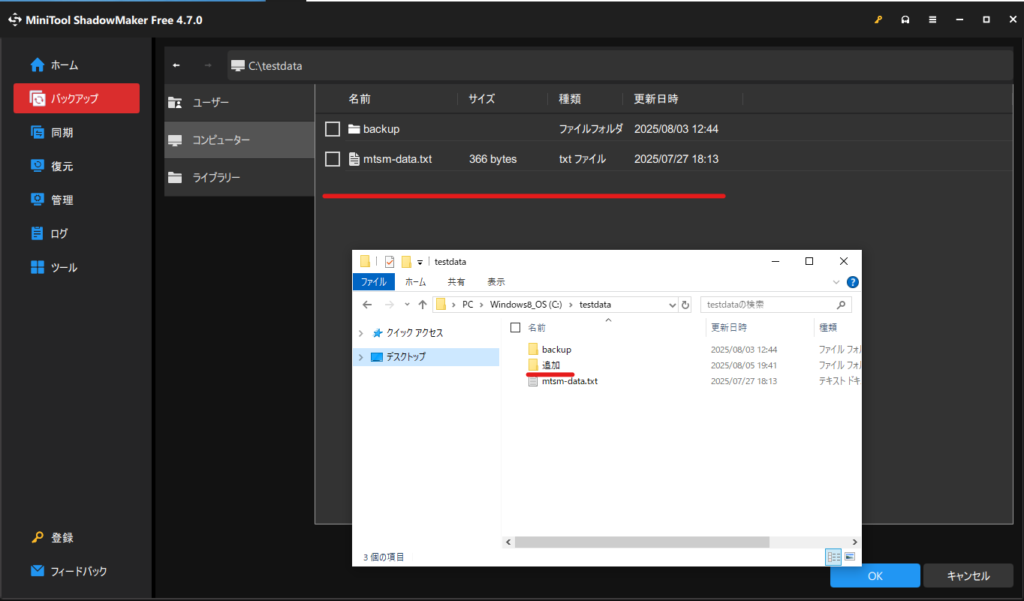Screen dimensions: 1024x601
Task: Click Explorer's back arrow
Action: 367,304
